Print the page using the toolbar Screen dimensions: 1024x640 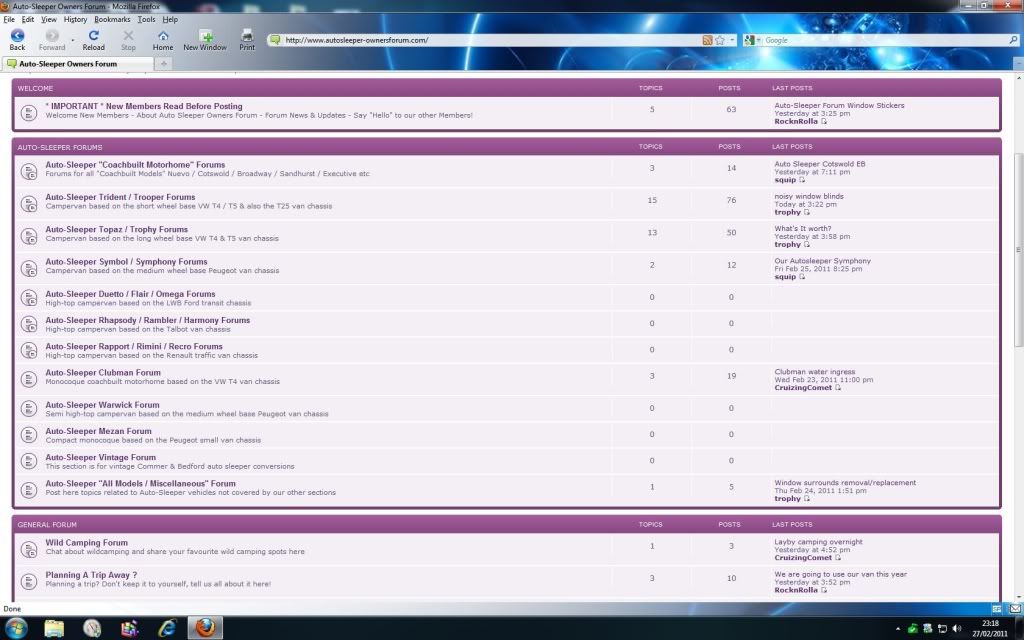tap(247, 37)
